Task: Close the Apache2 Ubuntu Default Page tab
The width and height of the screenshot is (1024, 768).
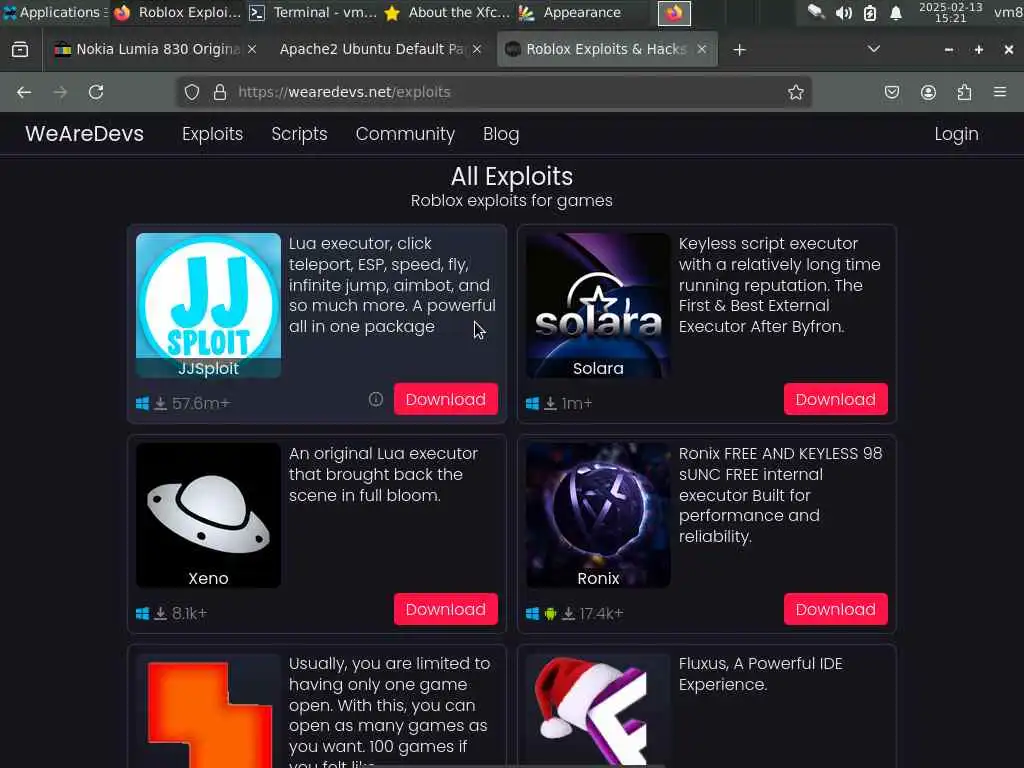Action: [477, 49]
